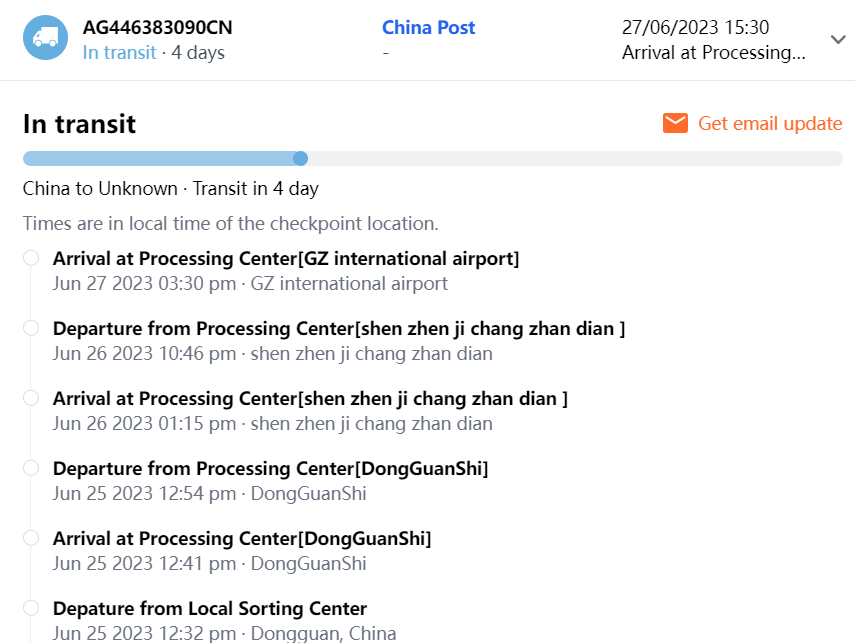Viewport: 855px width, 643px height.
Task: Select DongGuanShi arrival checkpoint circle marker
Action: coord(31,538)
